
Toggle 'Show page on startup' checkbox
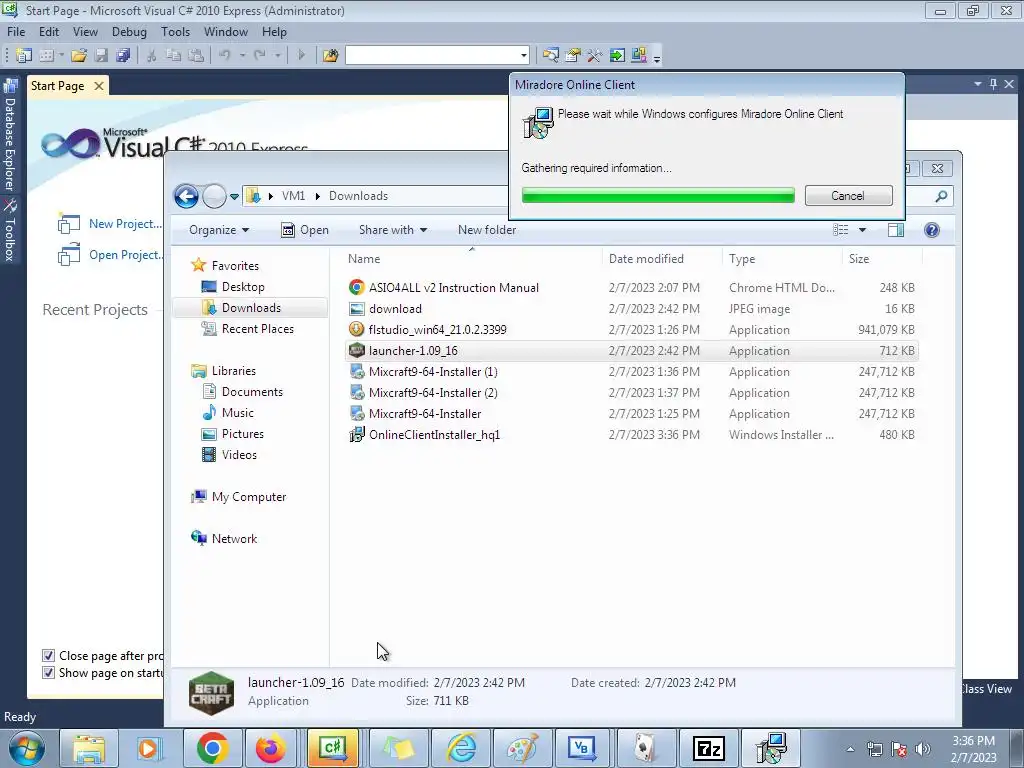pos(48,673)
